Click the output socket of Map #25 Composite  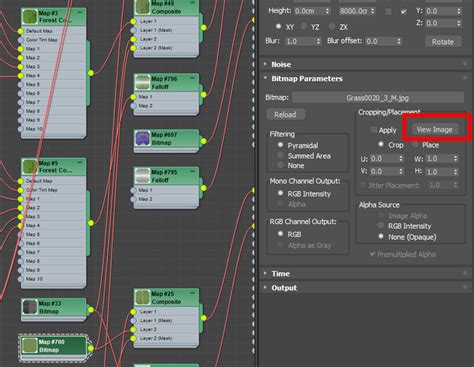coord(203,318)
